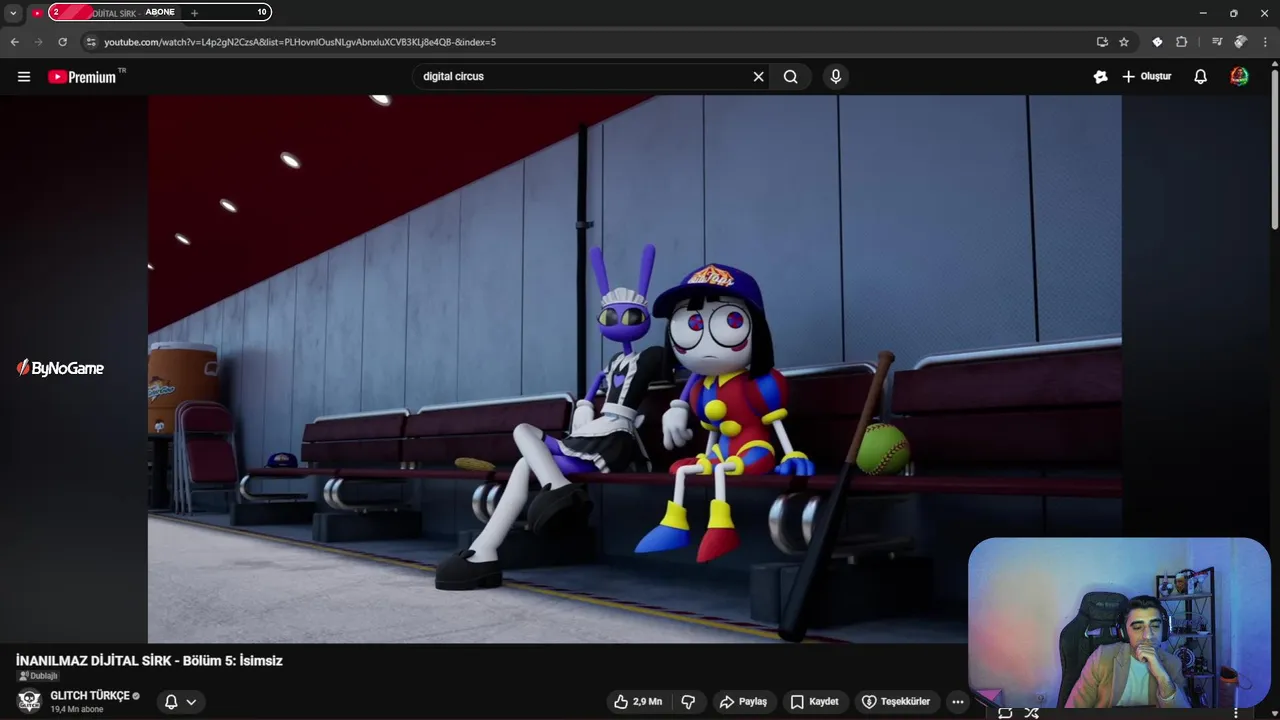The height and width of the screenshot is (720, 1280).
Task: Click the Oluştur create button
Action: (x=1147, y=77)
